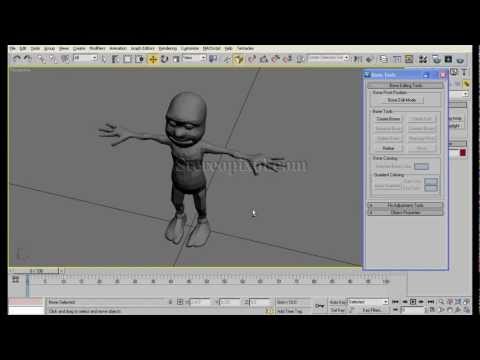Image resolution: width=480 pixels, height=360 pixels.
Task: Click the Selected Bone Color swatch
Action: (422, 166)
